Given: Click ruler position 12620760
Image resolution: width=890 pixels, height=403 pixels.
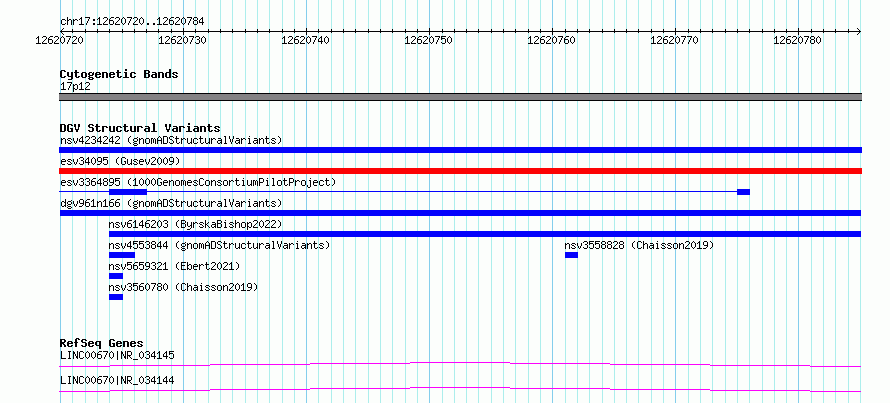Looking at the screenshot, I should [552, 40].
